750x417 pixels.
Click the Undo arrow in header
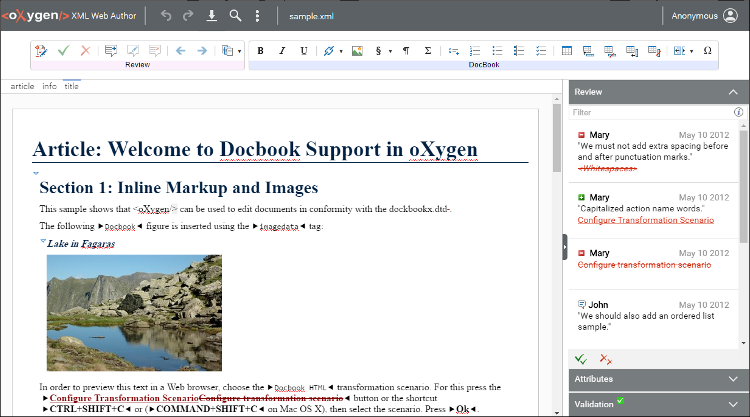tap(166, 16)
